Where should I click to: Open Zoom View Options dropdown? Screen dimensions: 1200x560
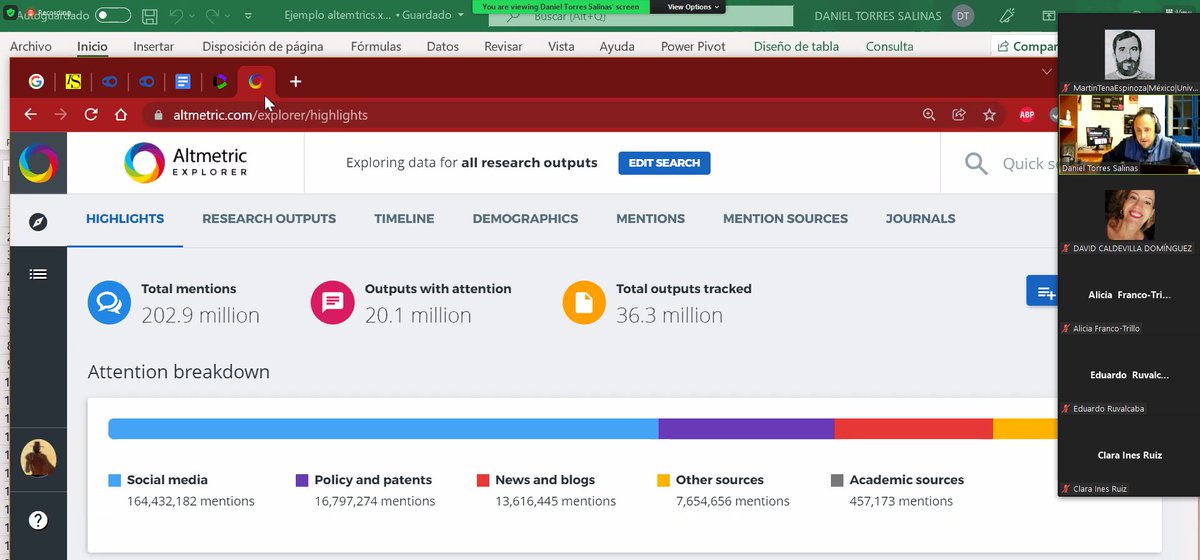point(694,6)
